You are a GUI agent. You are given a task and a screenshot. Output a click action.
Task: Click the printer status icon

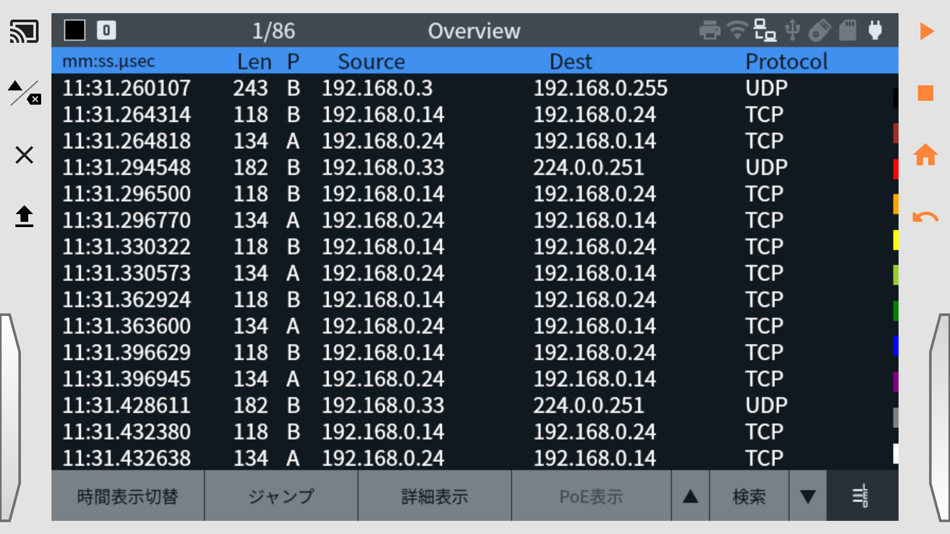pyautogui.click(x=709, y=30)
